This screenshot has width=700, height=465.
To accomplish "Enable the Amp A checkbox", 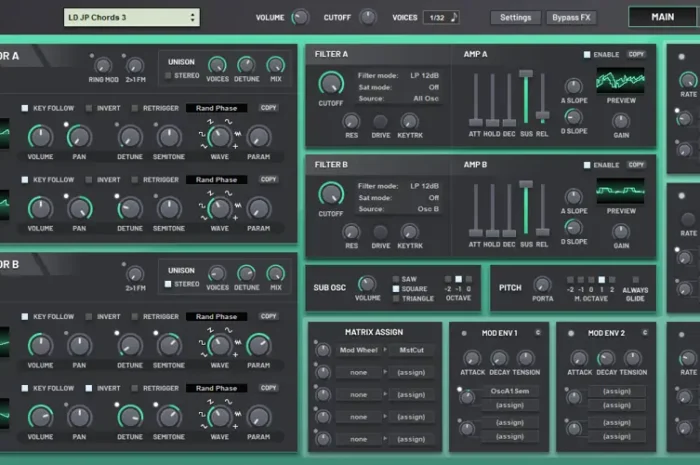I will [x=587, y=54].
